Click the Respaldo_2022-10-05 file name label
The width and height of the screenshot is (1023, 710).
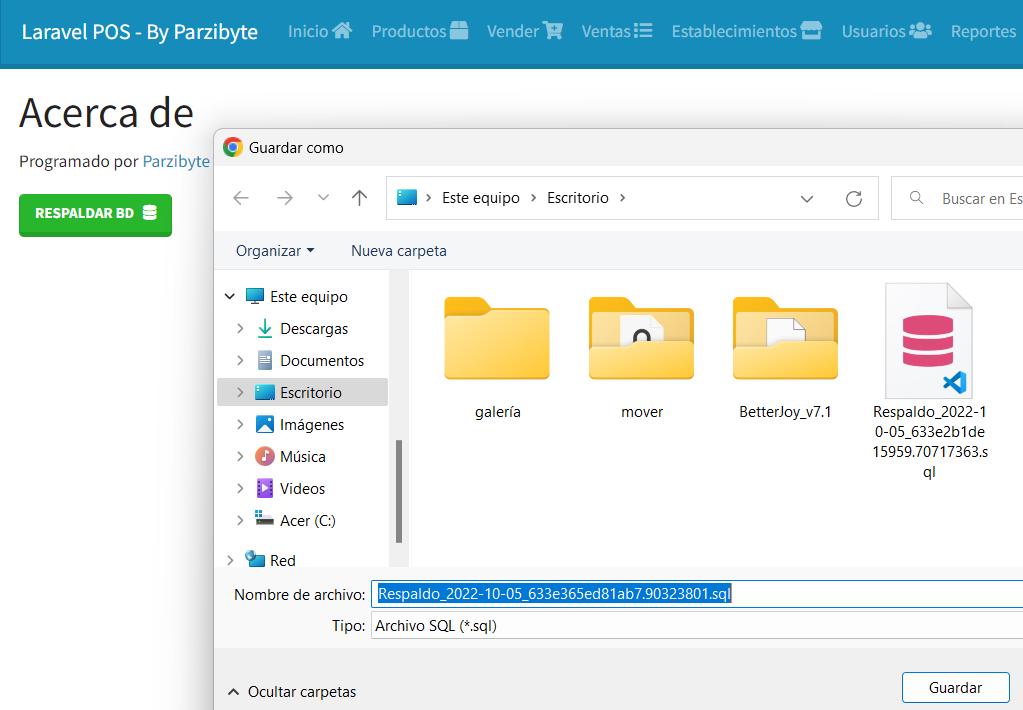930,442
